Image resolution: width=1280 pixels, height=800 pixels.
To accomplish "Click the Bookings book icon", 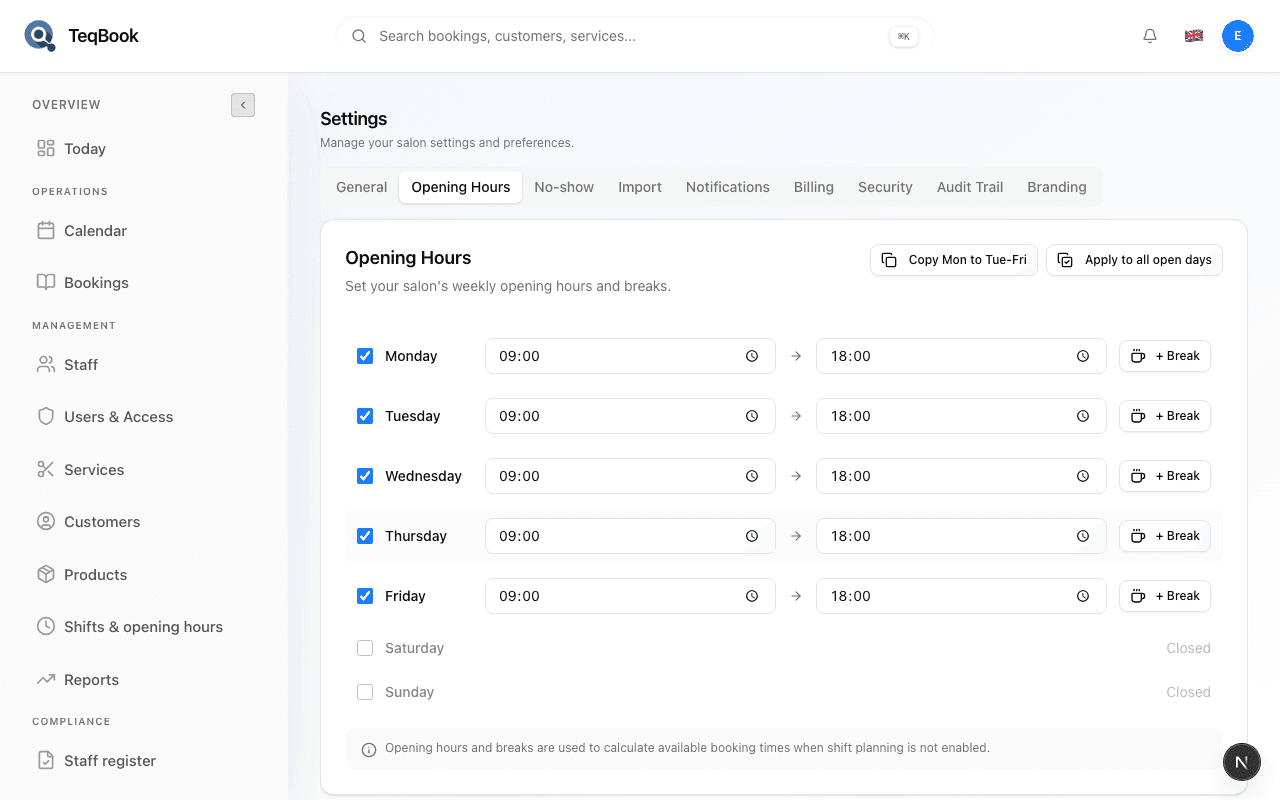I will coord(46,283).
